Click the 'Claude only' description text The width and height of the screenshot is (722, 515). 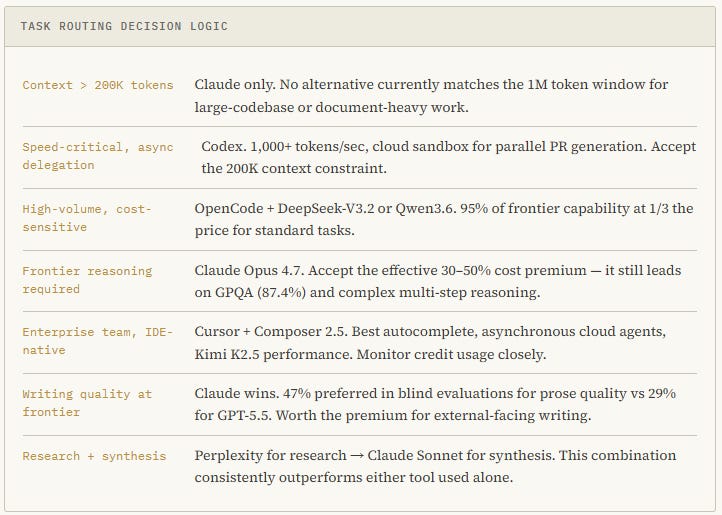tap(431, 96)
